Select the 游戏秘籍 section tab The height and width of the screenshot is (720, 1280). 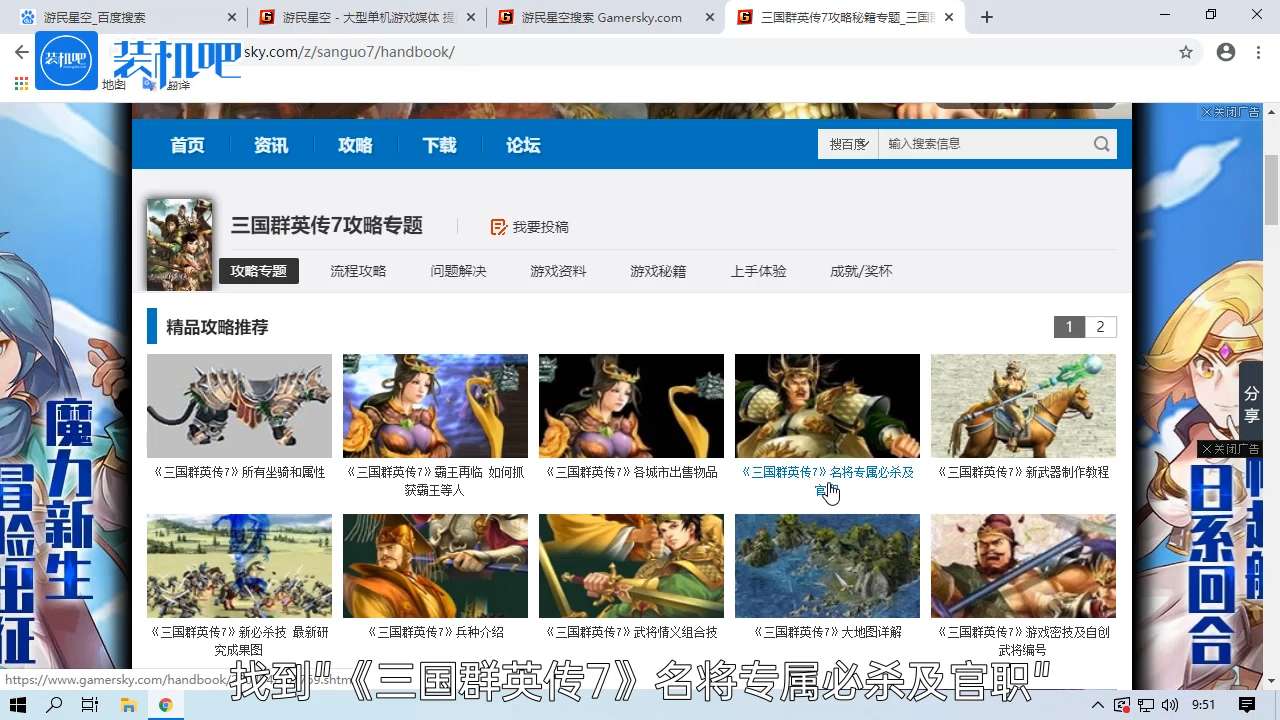tap(658, 271)
